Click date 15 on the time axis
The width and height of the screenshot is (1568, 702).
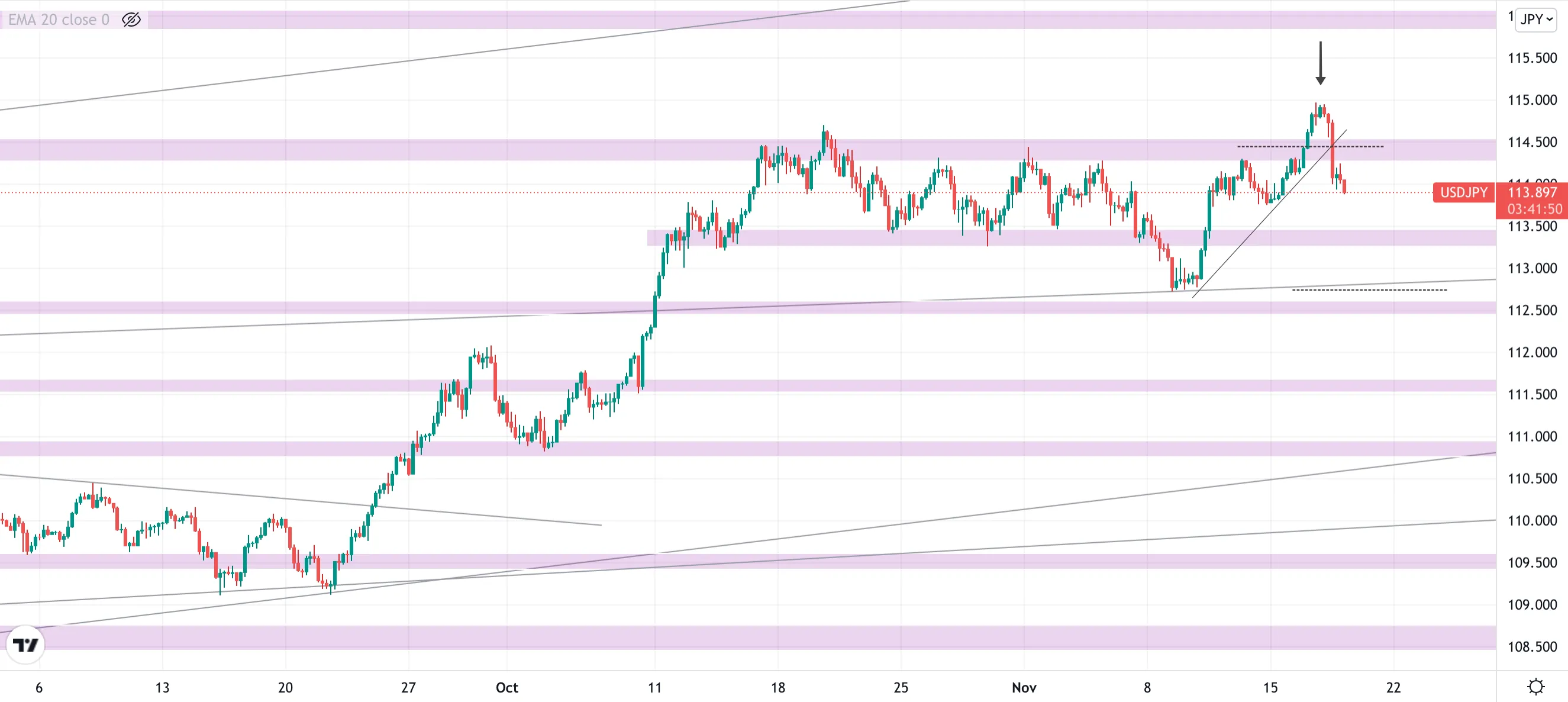click(1270, 687)
